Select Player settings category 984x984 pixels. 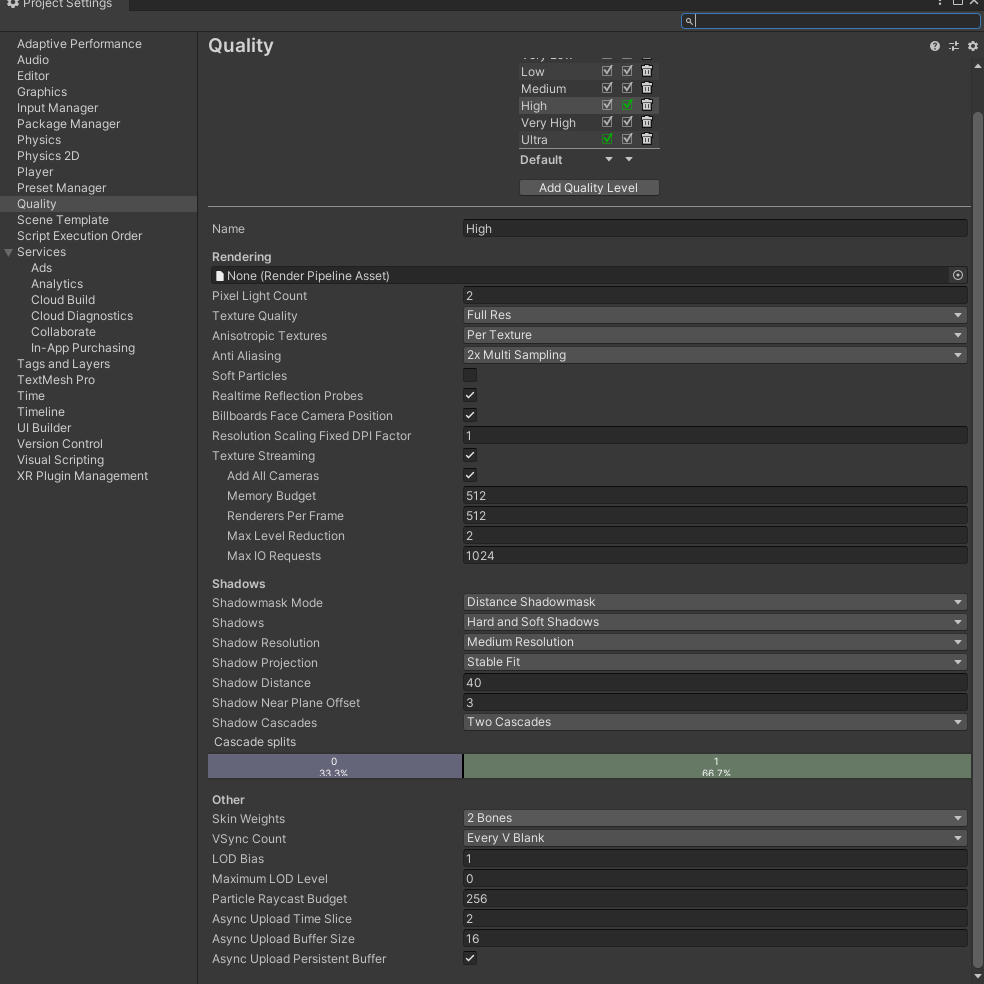pyautogui.click(x=35, y=172)
